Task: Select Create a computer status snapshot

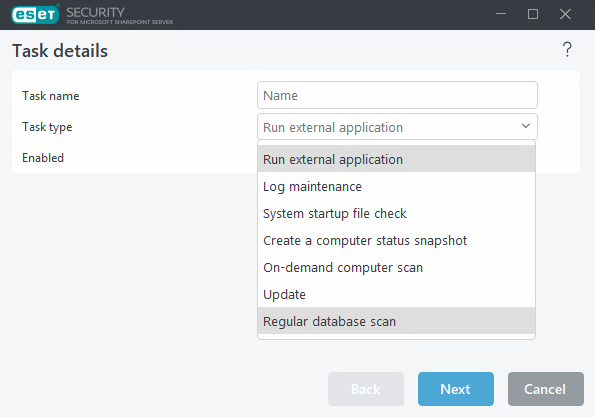Action: point(396,240)
